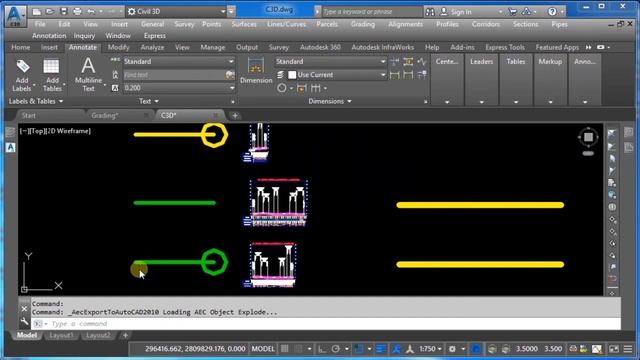Switch to the Analyze ribbon tab
640x360 pixels.
click(152, 47)
